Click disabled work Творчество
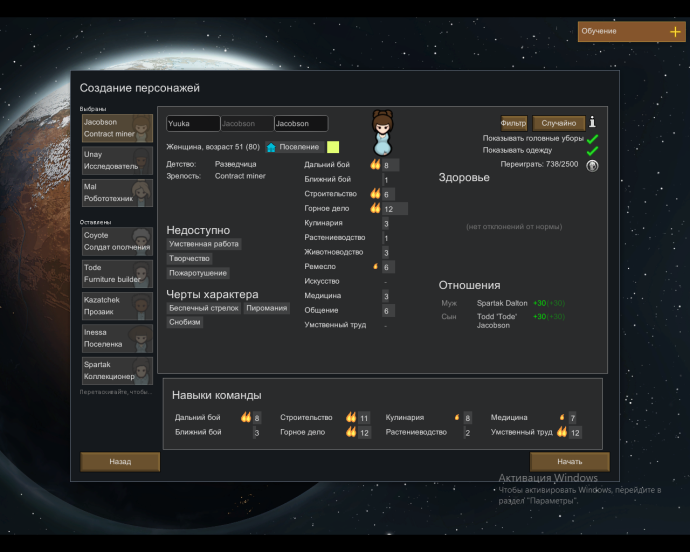Viewport: 690px width, 552px height. click(x=189, y=258)
